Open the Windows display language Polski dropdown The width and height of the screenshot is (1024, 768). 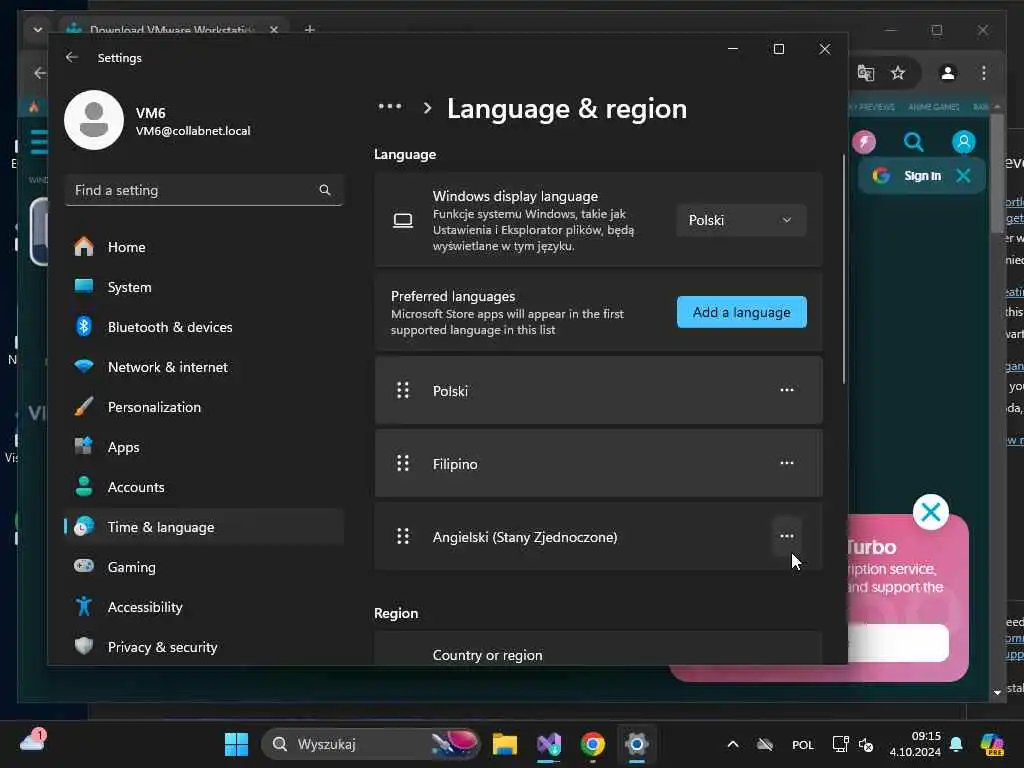click(741, 221)
